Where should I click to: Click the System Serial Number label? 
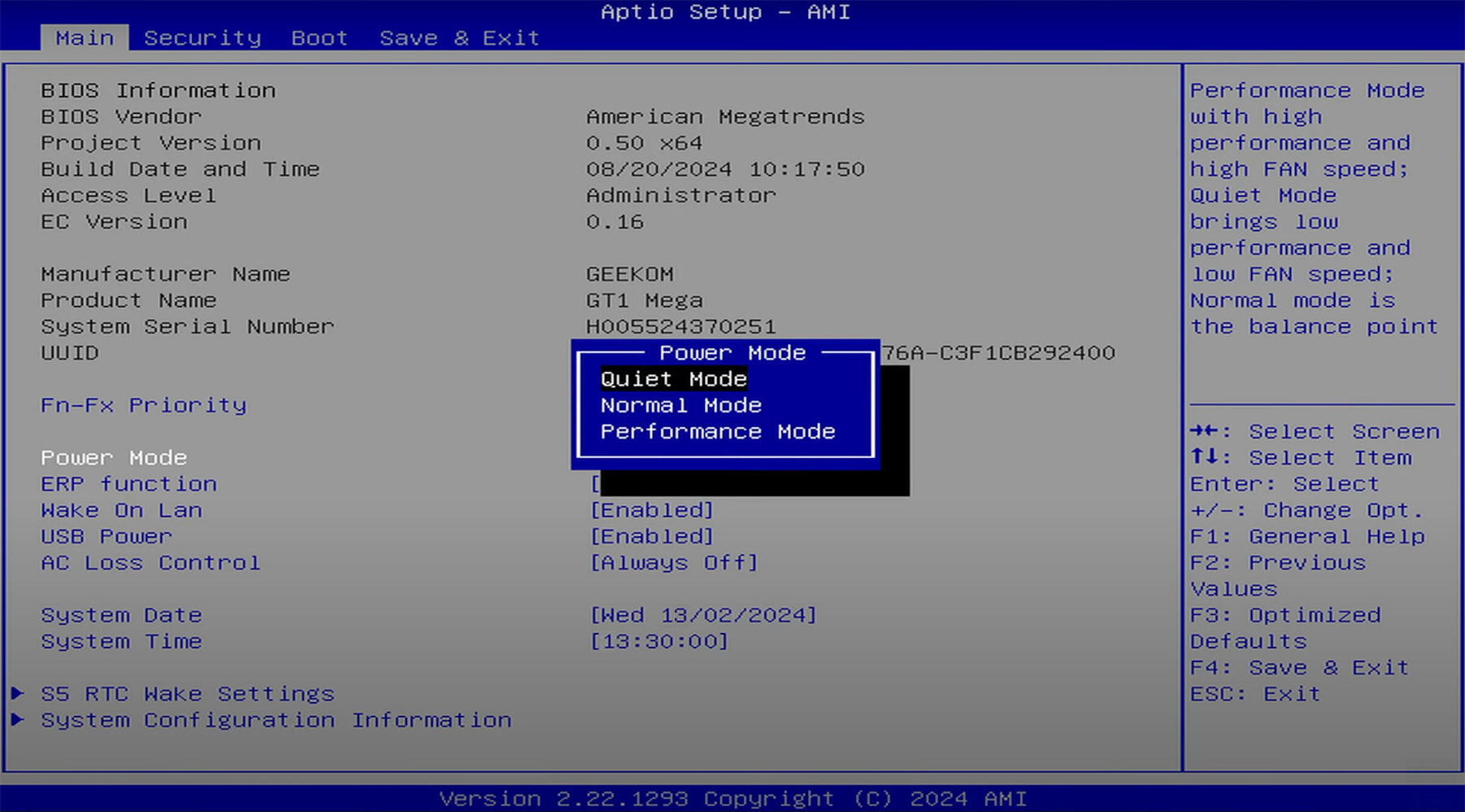tap(188, 326)
